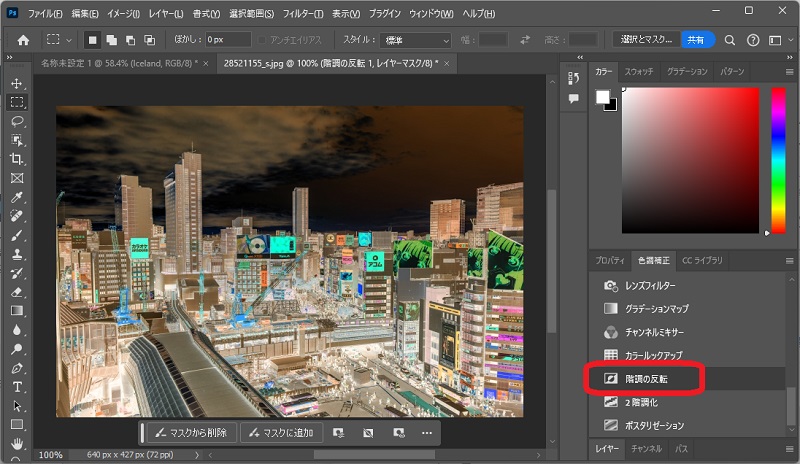This screenshot has width=800, height=464.
Task: Select the Move tool
Action: [17, 83]
